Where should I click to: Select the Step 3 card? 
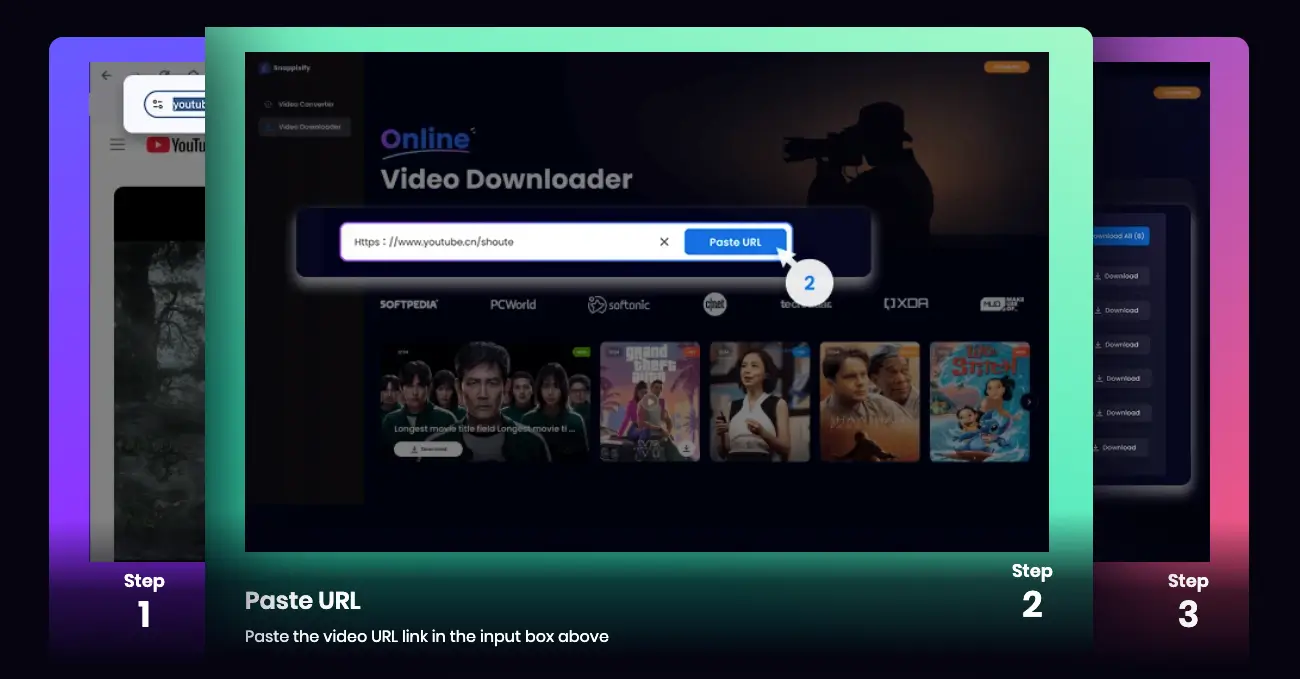click(x=1187, y=600)
